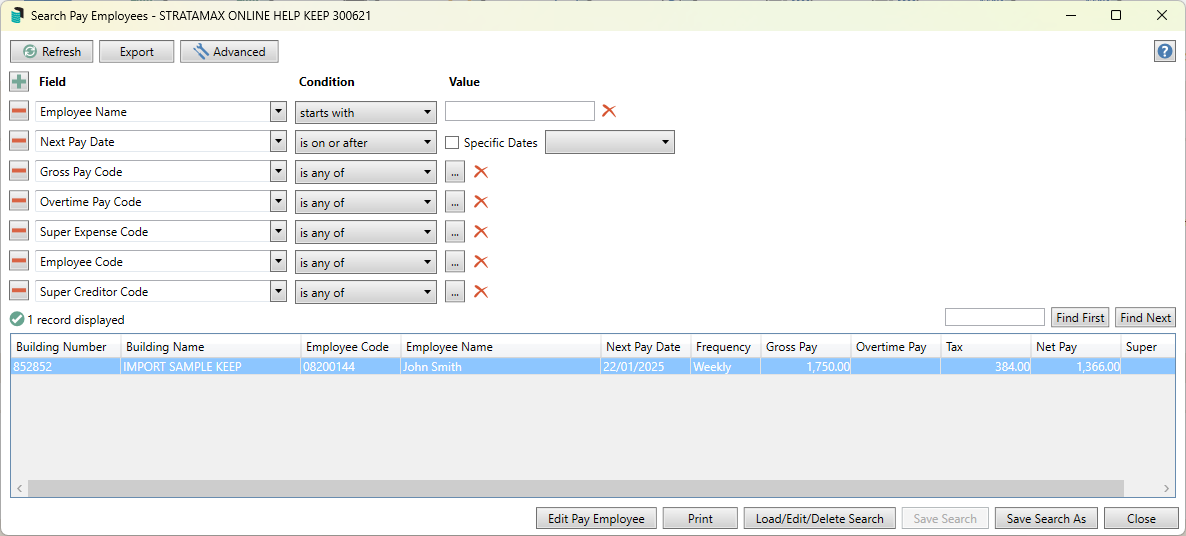Viewport: 1186px width, 536px height.
Task: Open Load/Edit/Delete Search
Action: coord(820,519)
